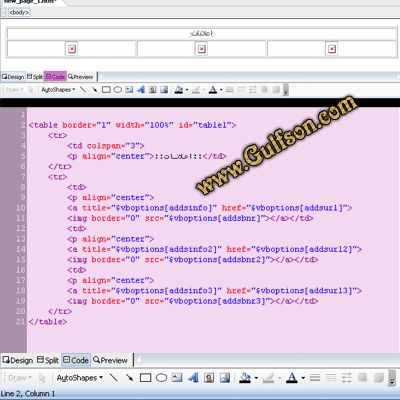
Task: Click the code line '<table border="1" width="100%"'
Action: [132, 125]
